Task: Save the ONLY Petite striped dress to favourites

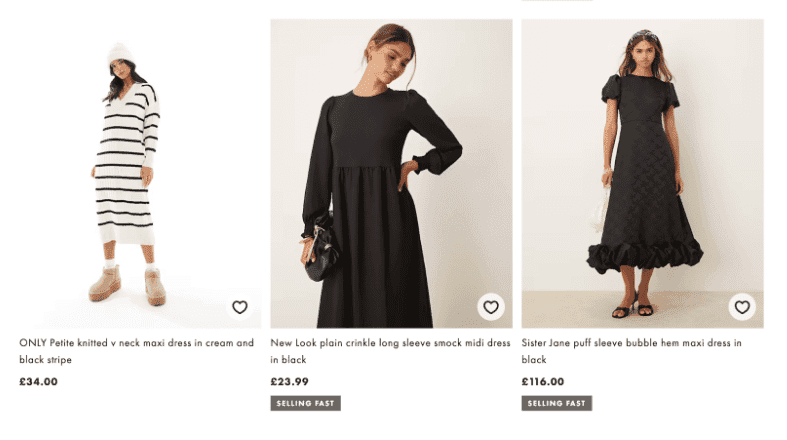Action: click(x=240, y=307)
